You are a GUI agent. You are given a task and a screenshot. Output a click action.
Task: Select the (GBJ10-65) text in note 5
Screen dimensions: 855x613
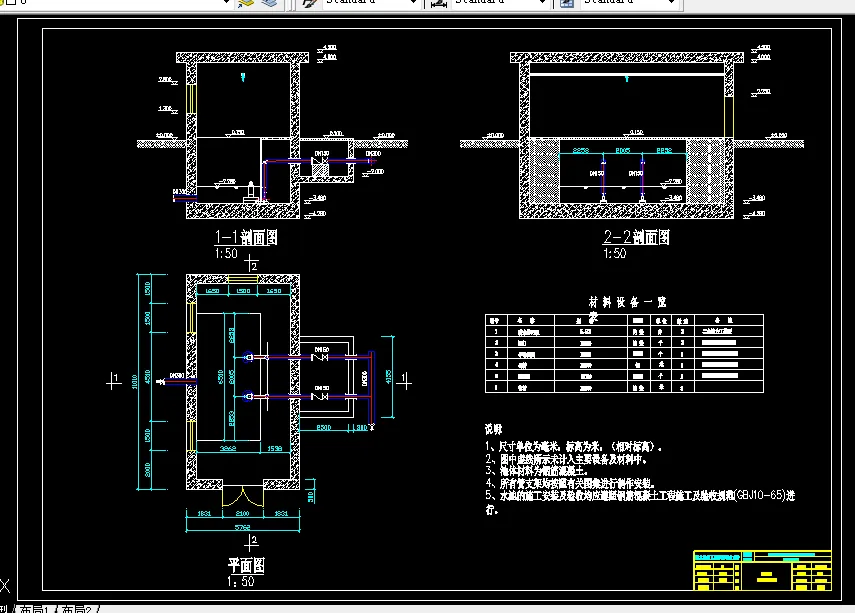(x=760, y=495)
